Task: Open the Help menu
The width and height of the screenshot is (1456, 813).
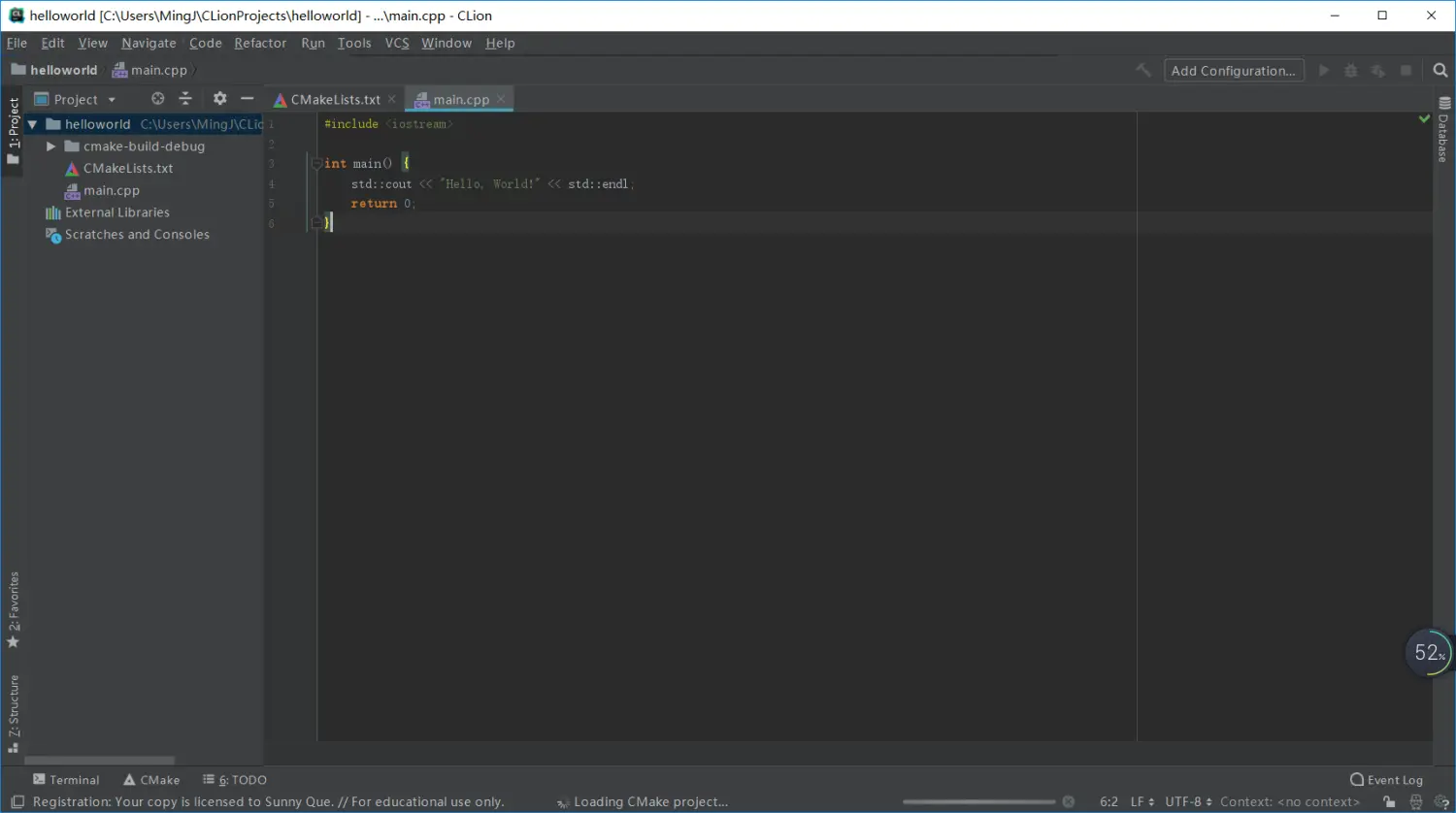Action: click(500, 43)
